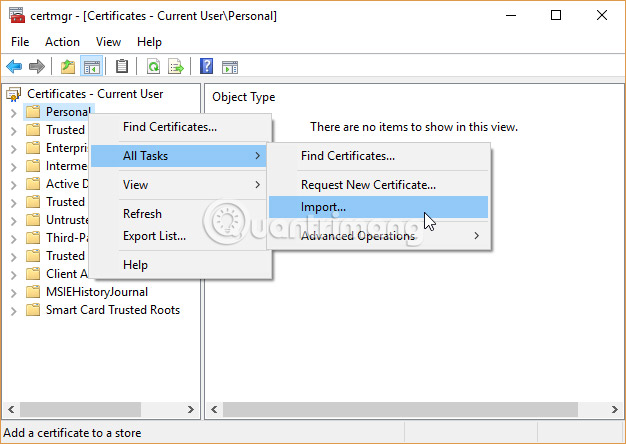Open Help via blue question mark icon
626x444 pixels.
(206, 66)
